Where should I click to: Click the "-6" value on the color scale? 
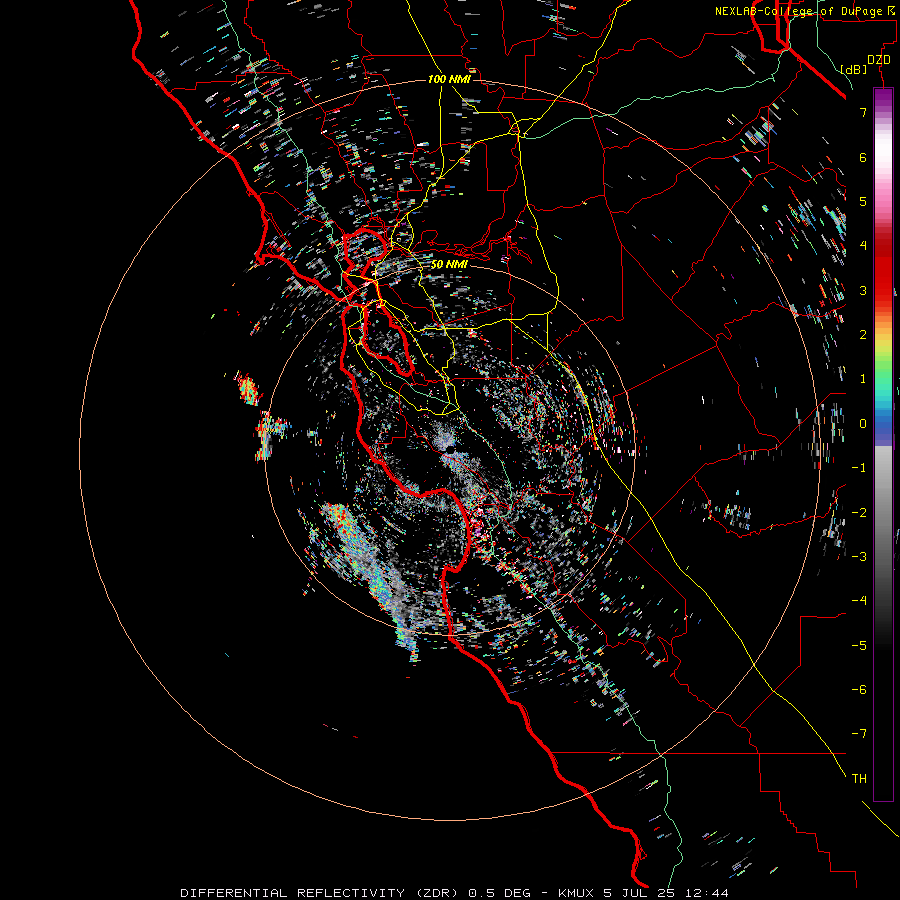tap(859, 689)
